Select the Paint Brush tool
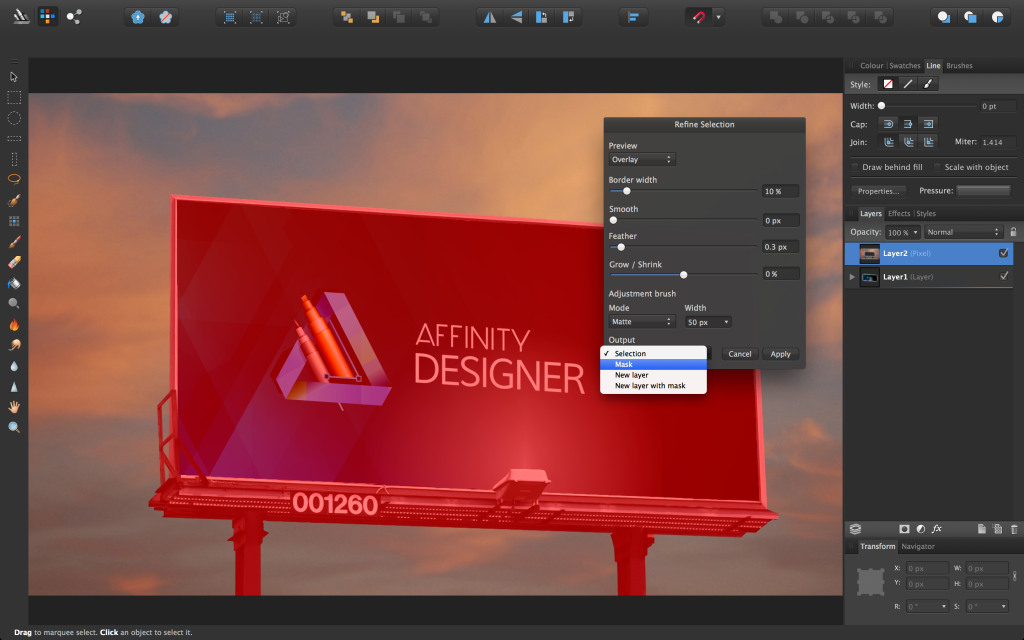The width and height of the screenshot is (1024, 640). (x=14, y=242)
